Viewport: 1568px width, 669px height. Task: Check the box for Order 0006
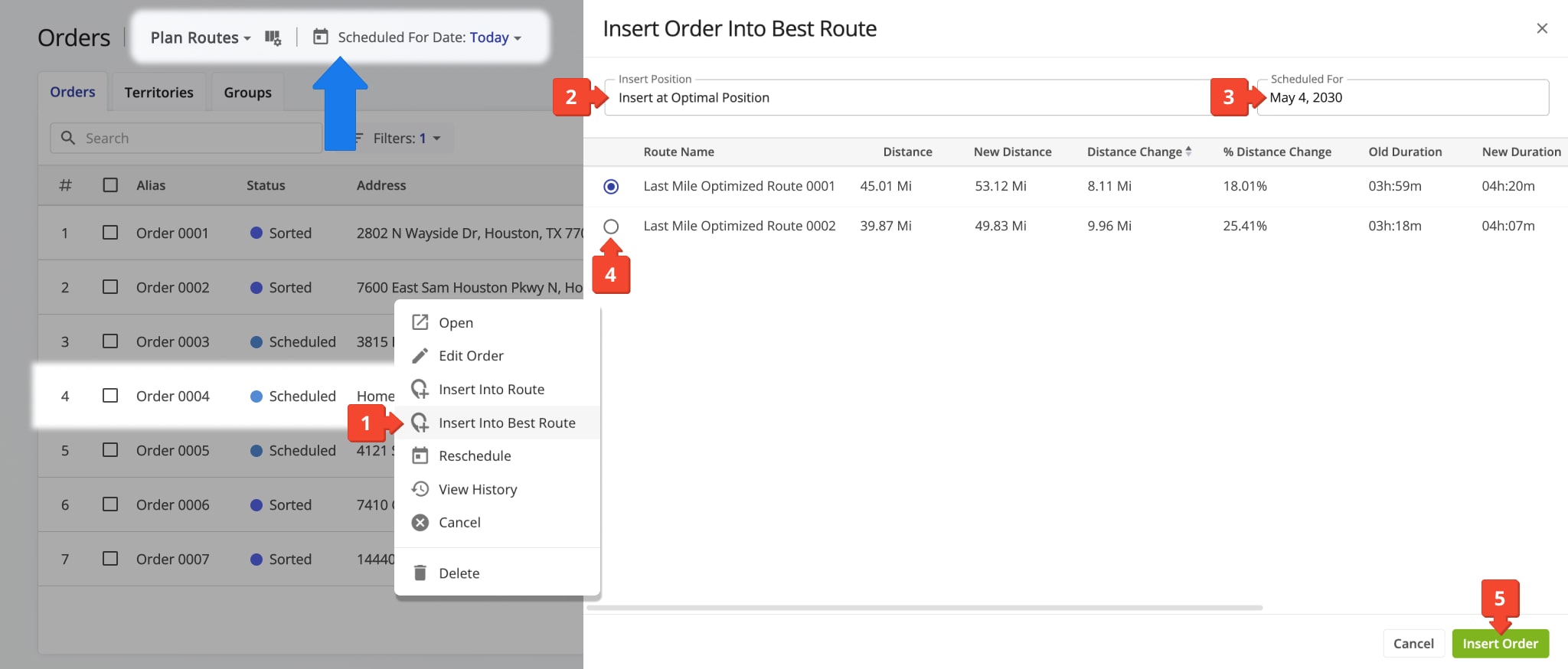coord(110,504)
